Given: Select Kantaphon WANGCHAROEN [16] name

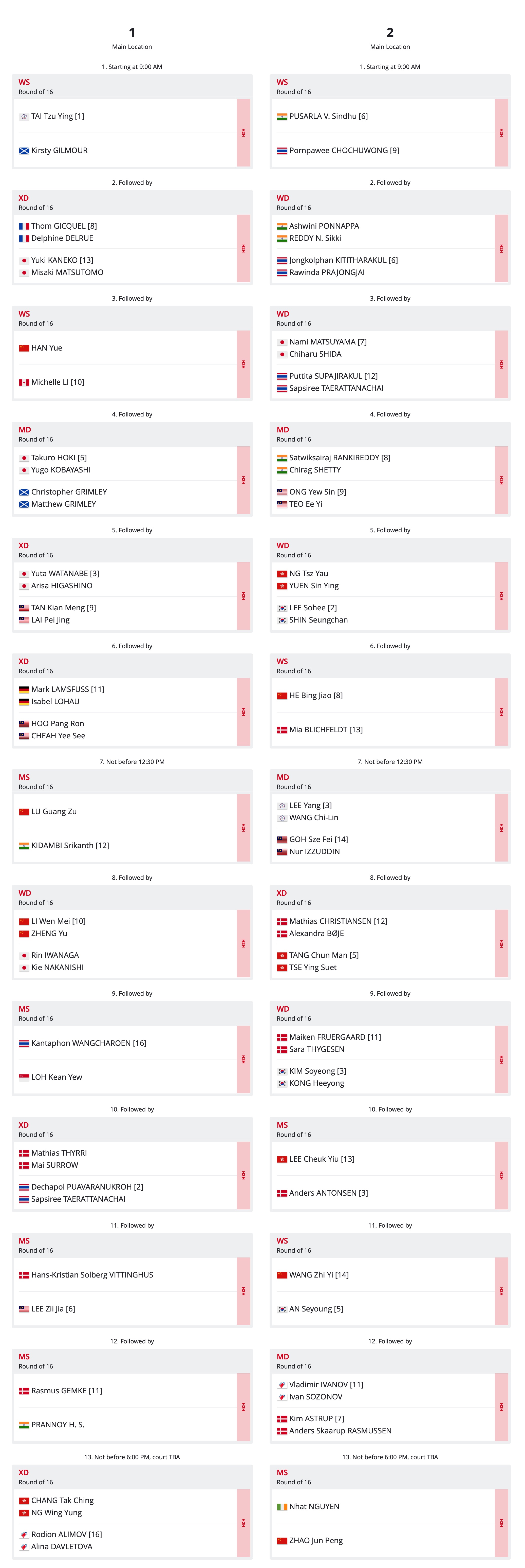Looking at the screenshot, I should 89,1043.
